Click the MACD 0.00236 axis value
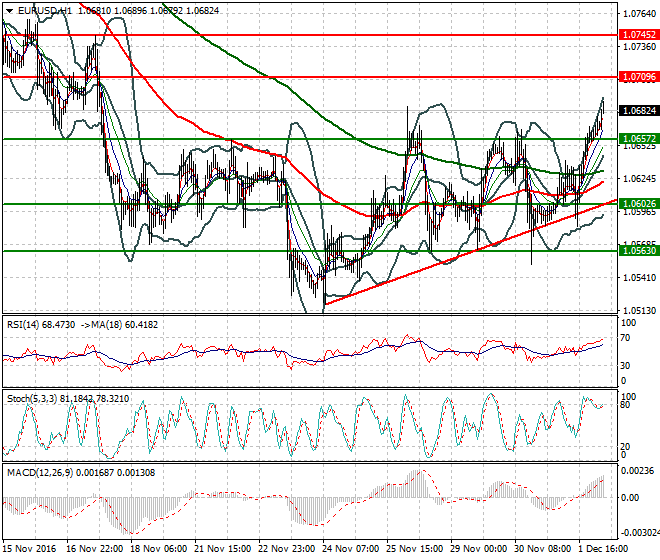 point(638,471)
